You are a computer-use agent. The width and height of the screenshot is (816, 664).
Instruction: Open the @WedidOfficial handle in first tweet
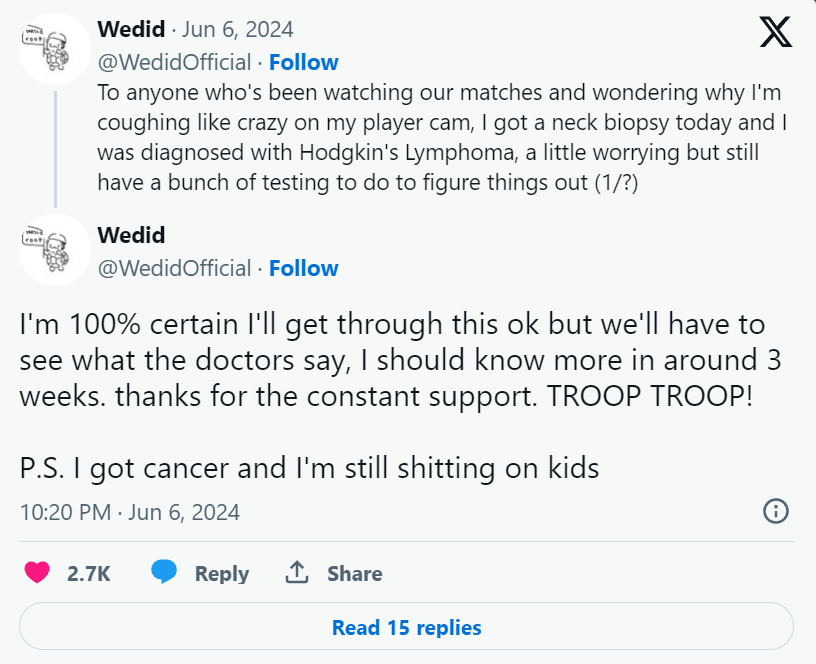pyautogui.click(x=174, y=62)
